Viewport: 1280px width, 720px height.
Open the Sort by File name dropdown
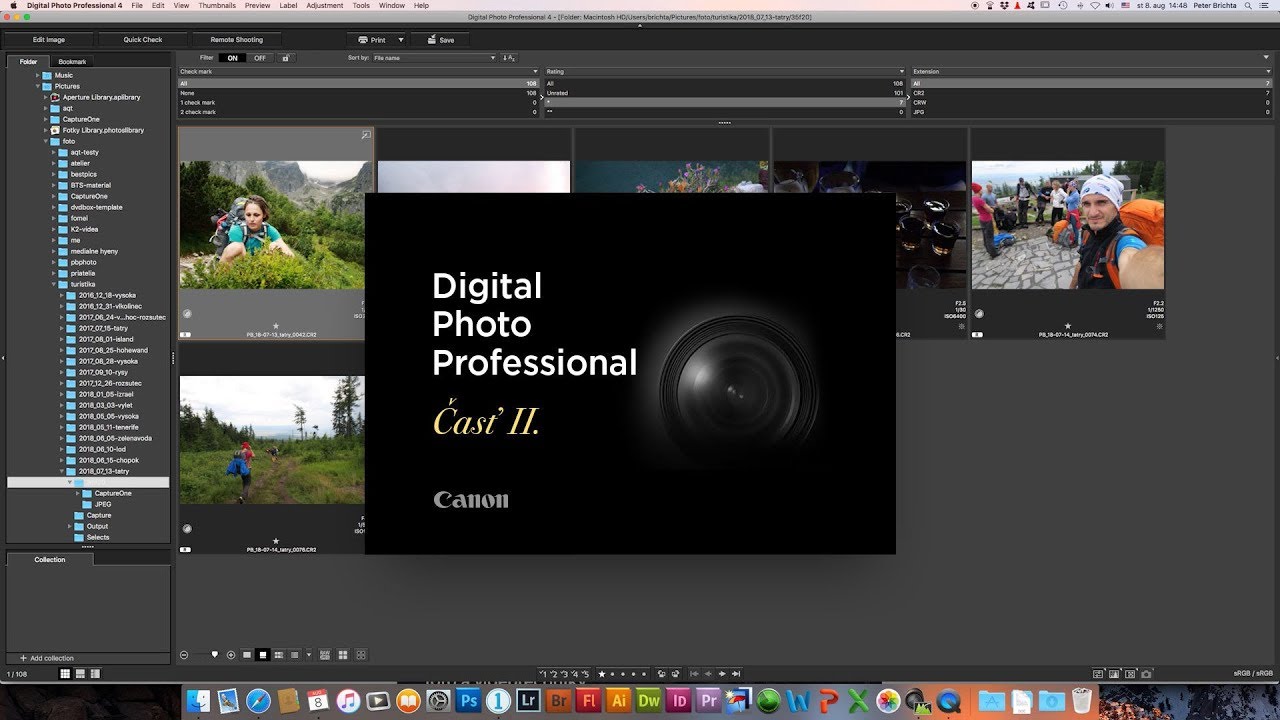[x=435, y=58]
